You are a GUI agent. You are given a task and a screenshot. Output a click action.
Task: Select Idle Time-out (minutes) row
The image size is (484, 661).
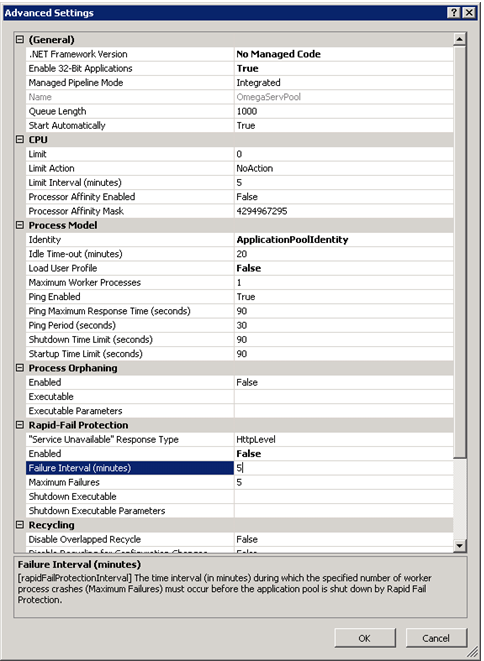click(239, 254)
